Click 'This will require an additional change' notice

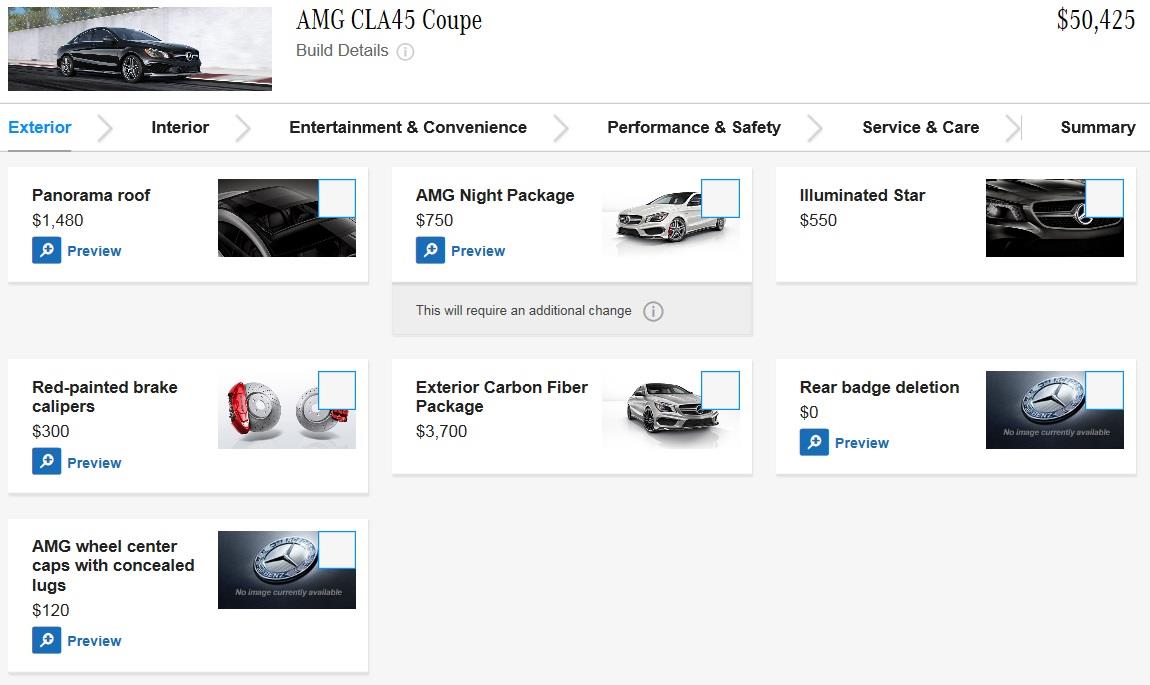[524, 310]
